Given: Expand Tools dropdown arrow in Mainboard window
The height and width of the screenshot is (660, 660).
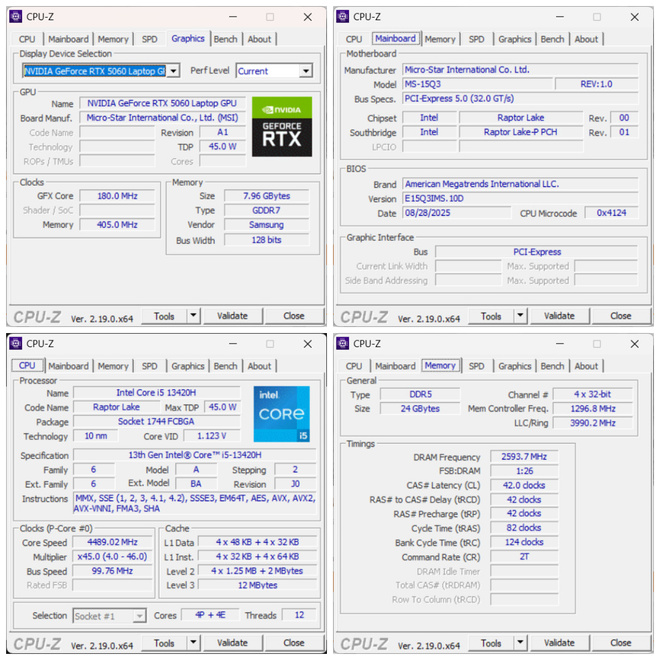Looking at the screenshot, I should 520,315.
